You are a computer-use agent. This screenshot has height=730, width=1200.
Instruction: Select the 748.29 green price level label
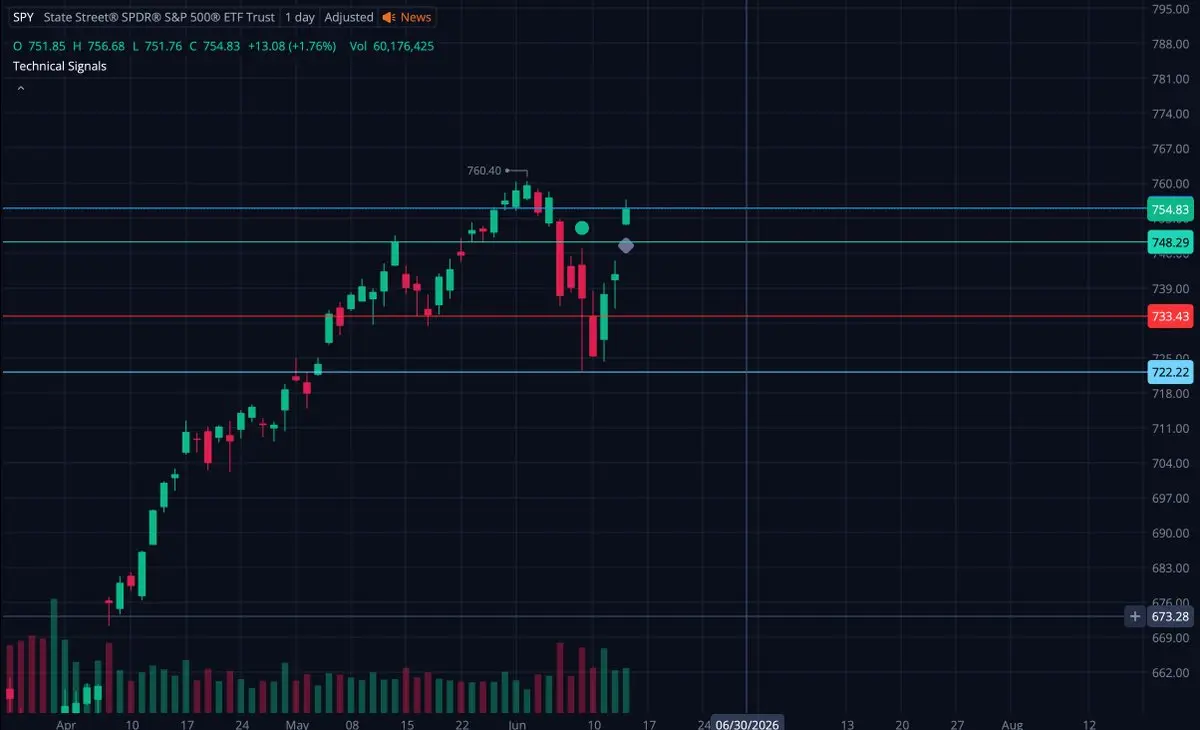(x=1170, y=242)
